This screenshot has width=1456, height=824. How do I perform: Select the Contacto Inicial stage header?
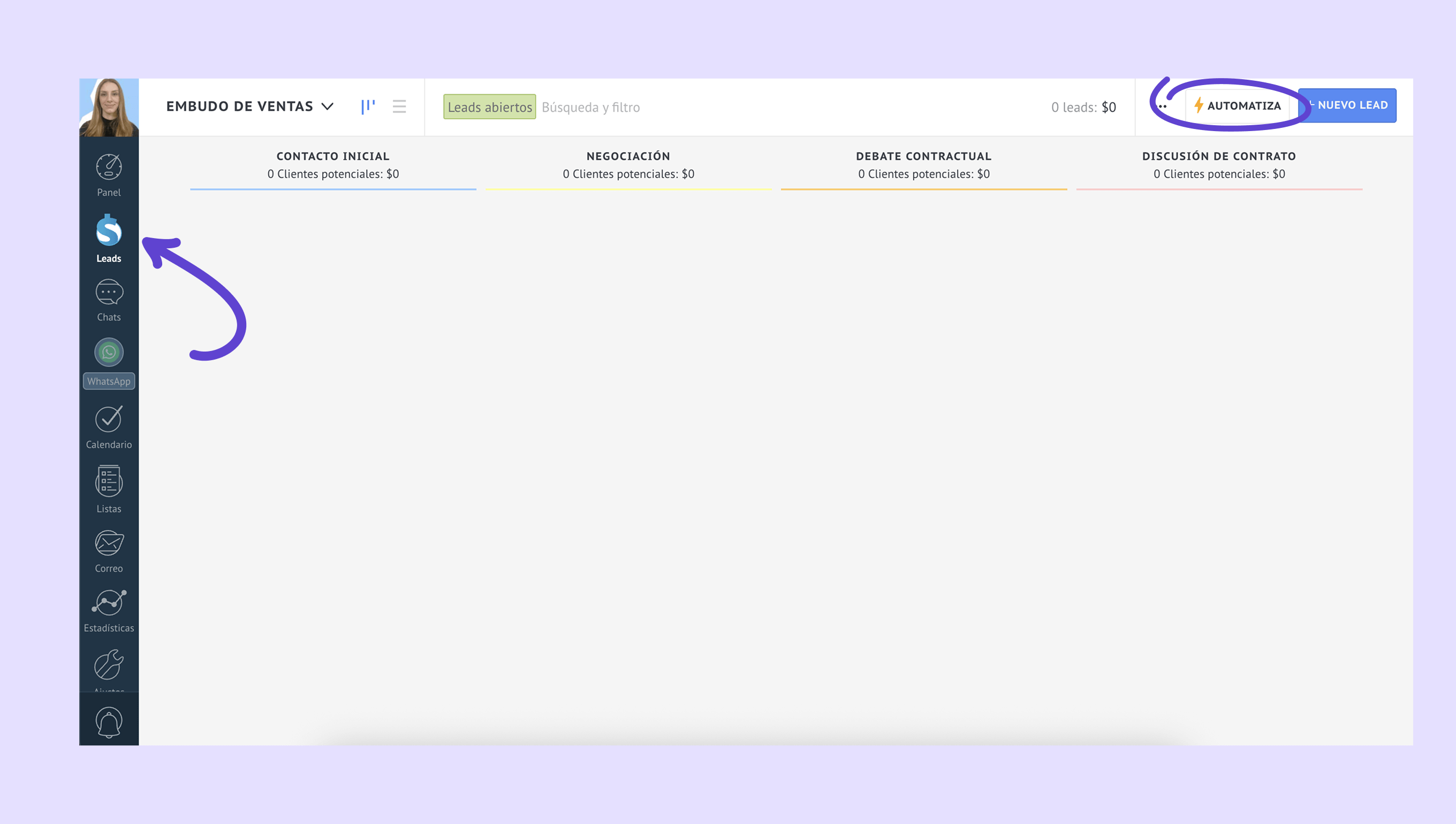point(333,156)
